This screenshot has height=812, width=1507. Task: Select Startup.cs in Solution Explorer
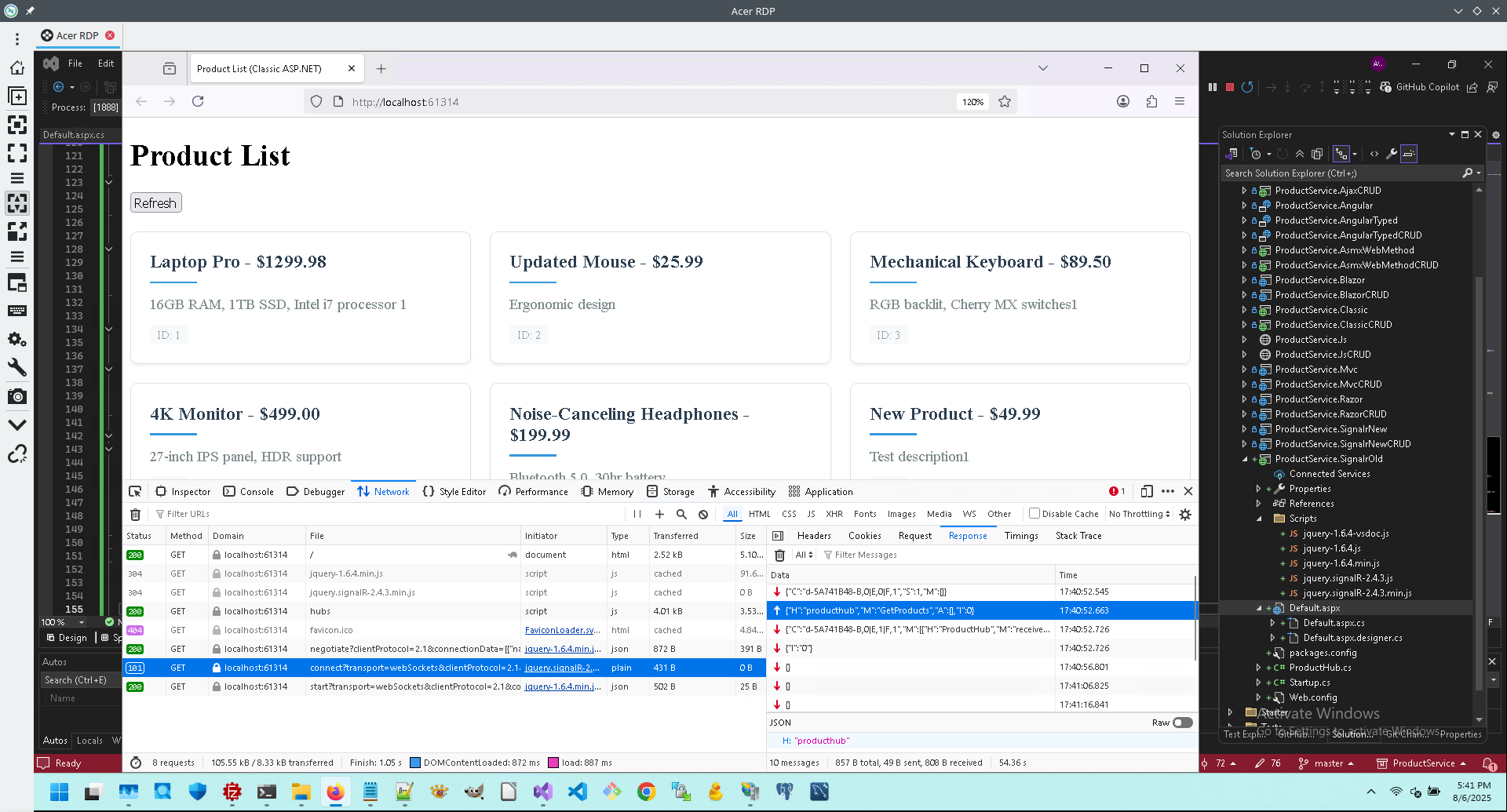(x=1309, y=683)
